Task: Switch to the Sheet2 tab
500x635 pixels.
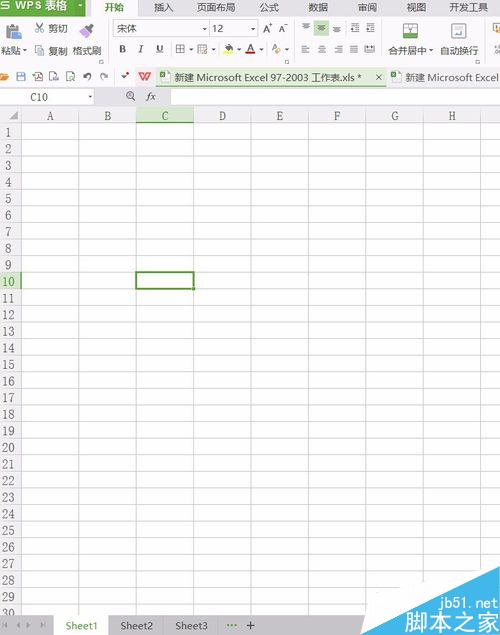Action: tap(136, 626)
